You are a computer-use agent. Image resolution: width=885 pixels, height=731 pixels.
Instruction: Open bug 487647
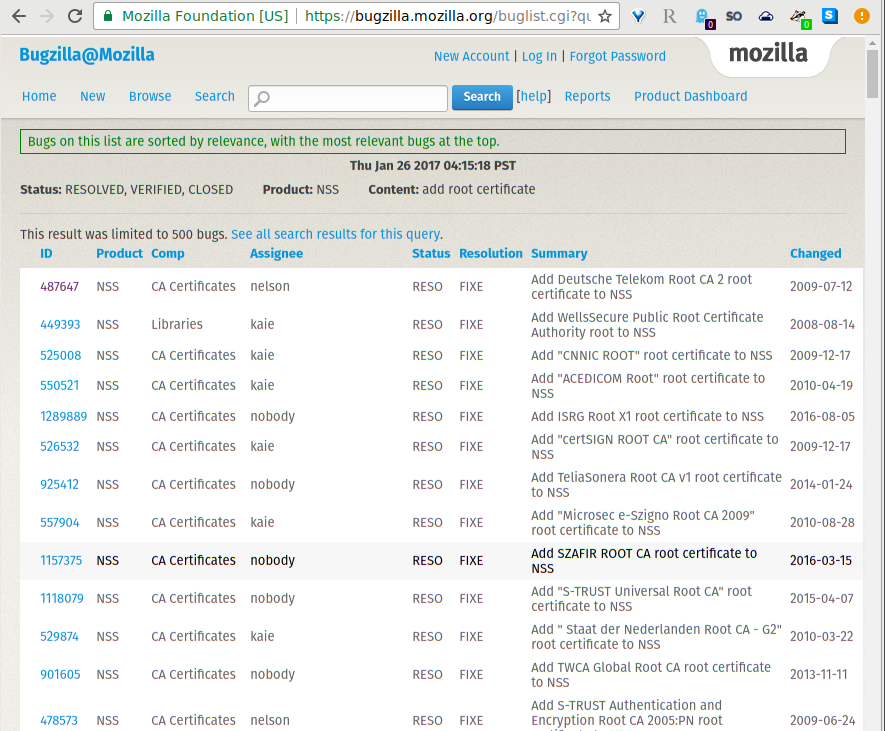pos(59,287)
